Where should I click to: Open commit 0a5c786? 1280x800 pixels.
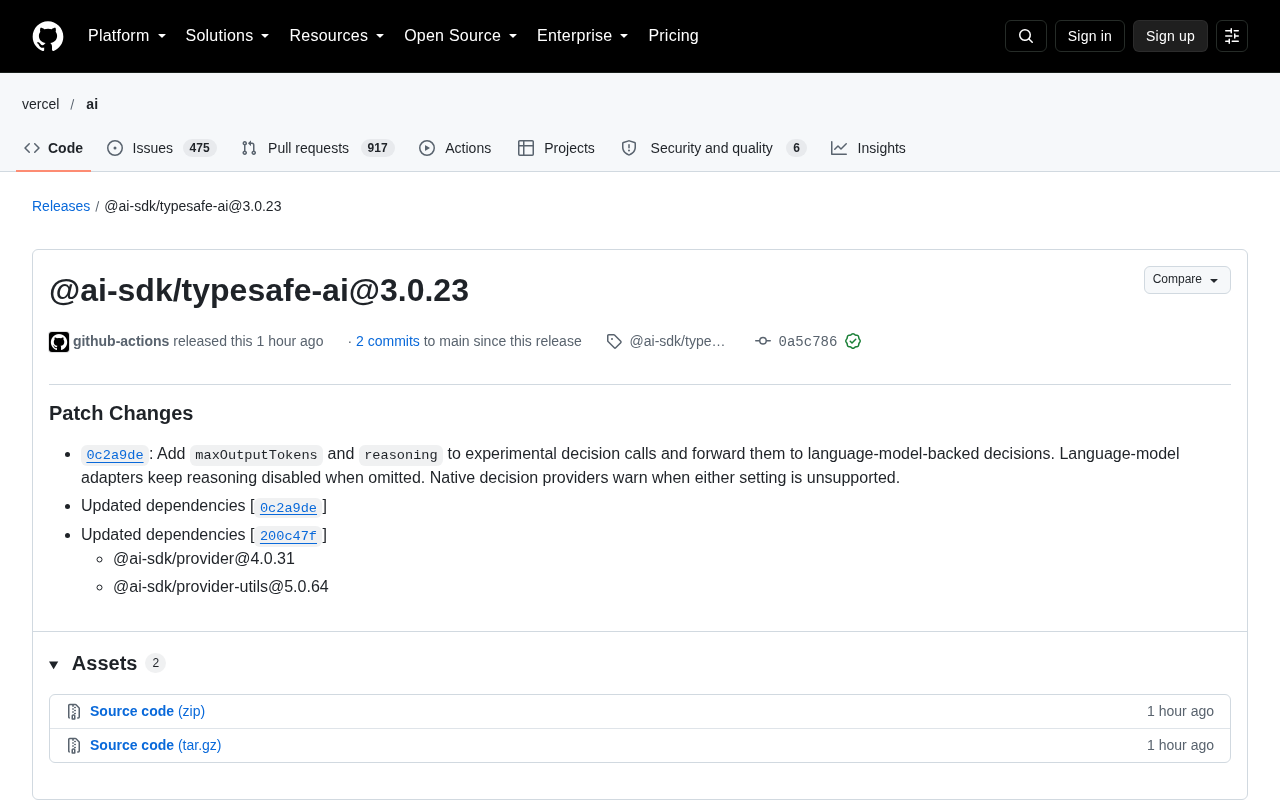click(808, 341)
